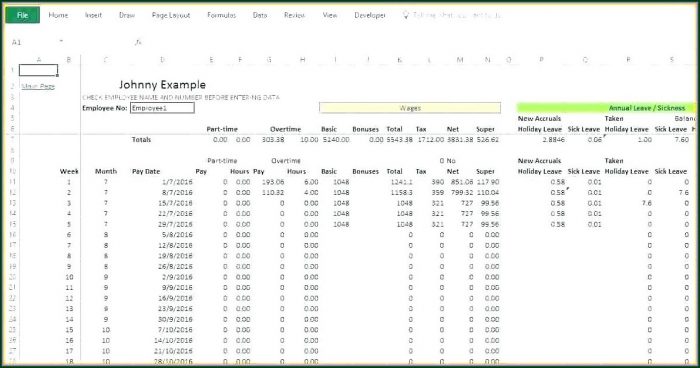The width and height of the screenshot is (700, 368).
Task: Select totals overtime pay 303.38
Action: point(273,139)
